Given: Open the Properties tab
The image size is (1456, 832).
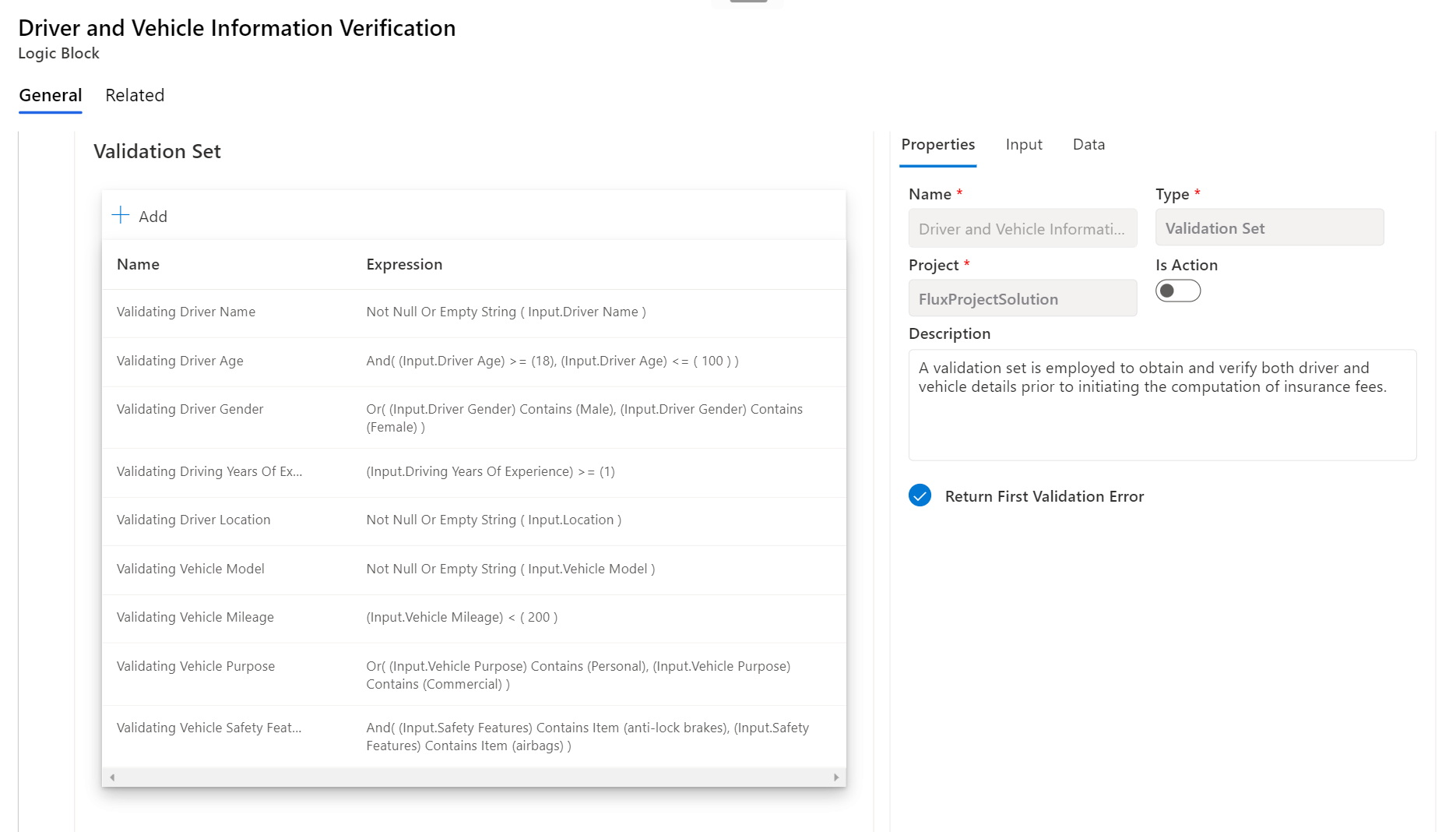Looking at the screenshot, I should click(x=937, y=144).
